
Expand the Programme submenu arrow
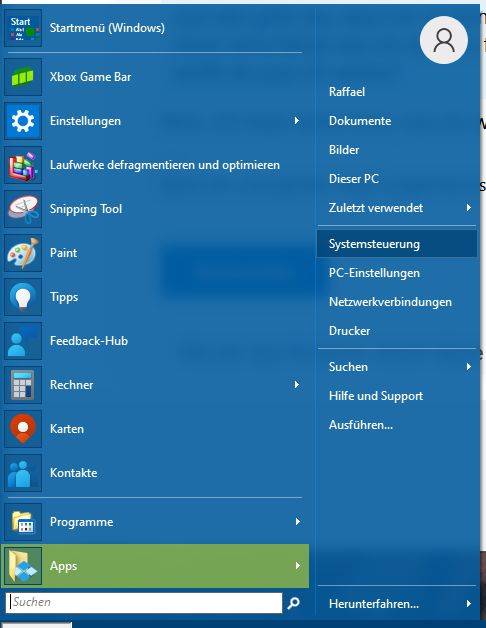tap(297, 521)
